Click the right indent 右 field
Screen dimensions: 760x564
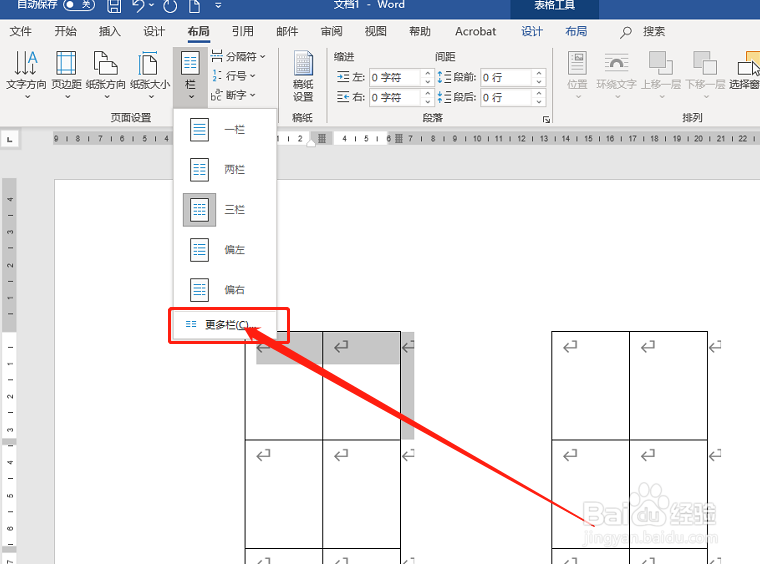tap(396, 97)
